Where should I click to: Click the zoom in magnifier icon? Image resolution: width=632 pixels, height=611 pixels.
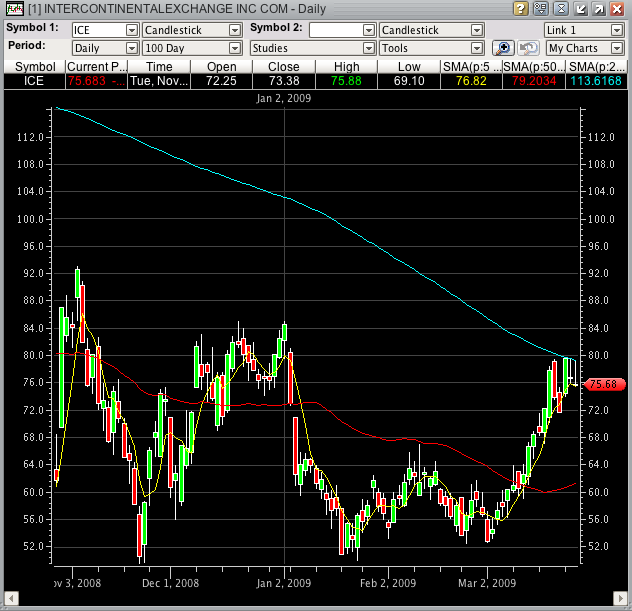[x=504, y=48]
